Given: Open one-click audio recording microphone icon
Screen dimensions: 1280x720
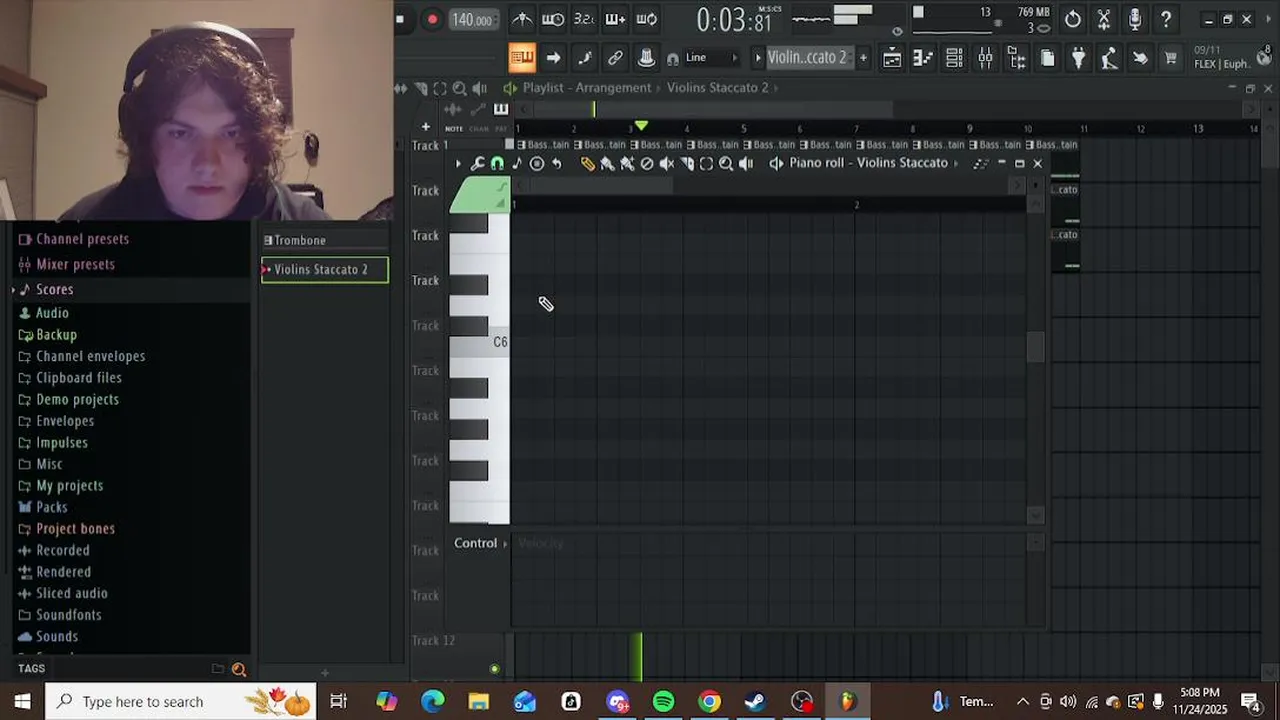Looking at the screenshot, I should pos(1135,19).
